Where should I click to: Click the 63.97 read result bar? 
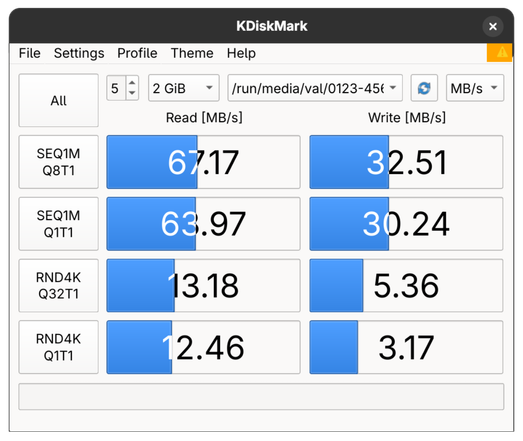[203, 224]
